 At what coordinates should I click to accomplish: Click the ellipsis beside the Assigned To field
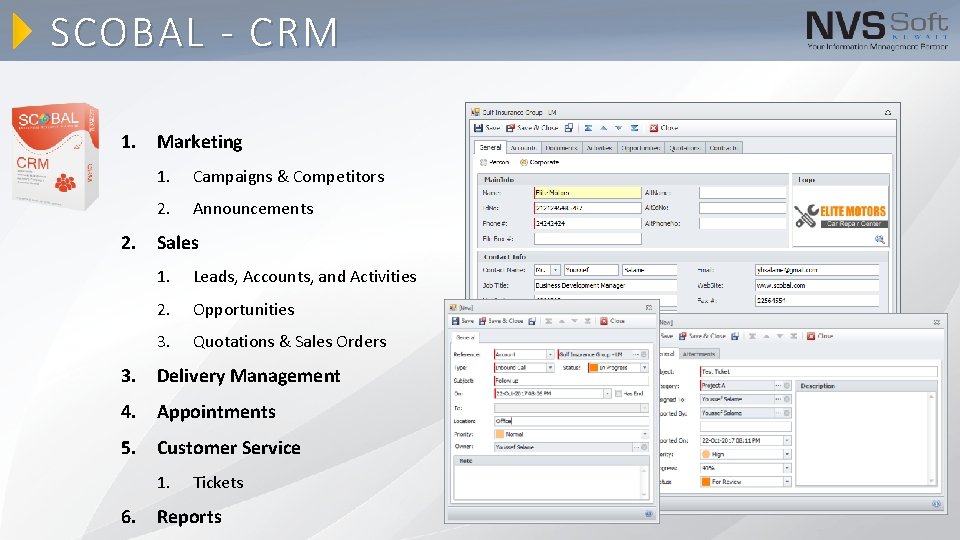click(778, 399)
